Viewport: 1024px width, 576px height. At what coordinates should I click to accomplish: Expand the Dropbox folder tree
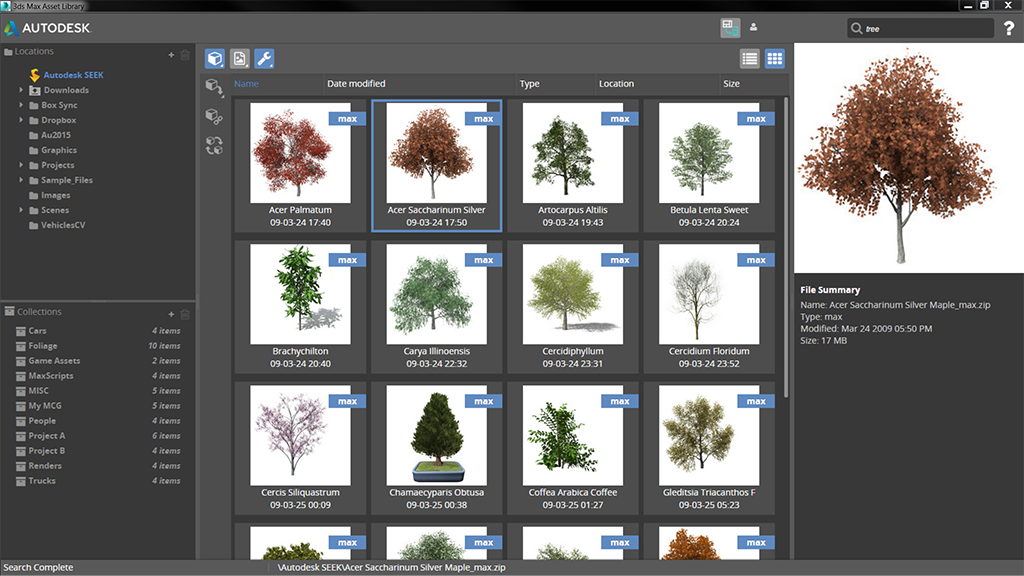(21, 120)
